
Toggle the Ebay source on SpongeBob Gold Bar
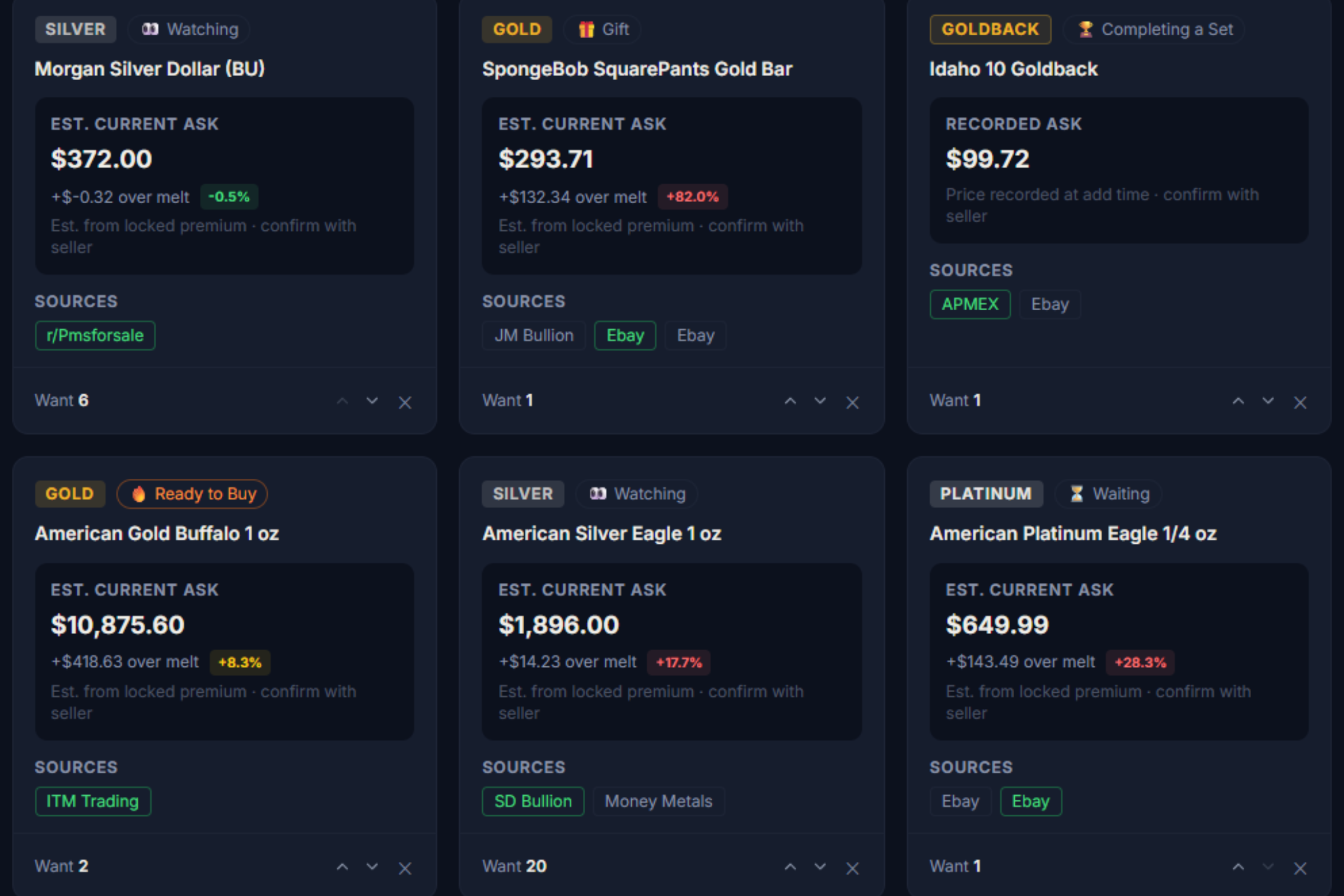click(x=624, y=335)
